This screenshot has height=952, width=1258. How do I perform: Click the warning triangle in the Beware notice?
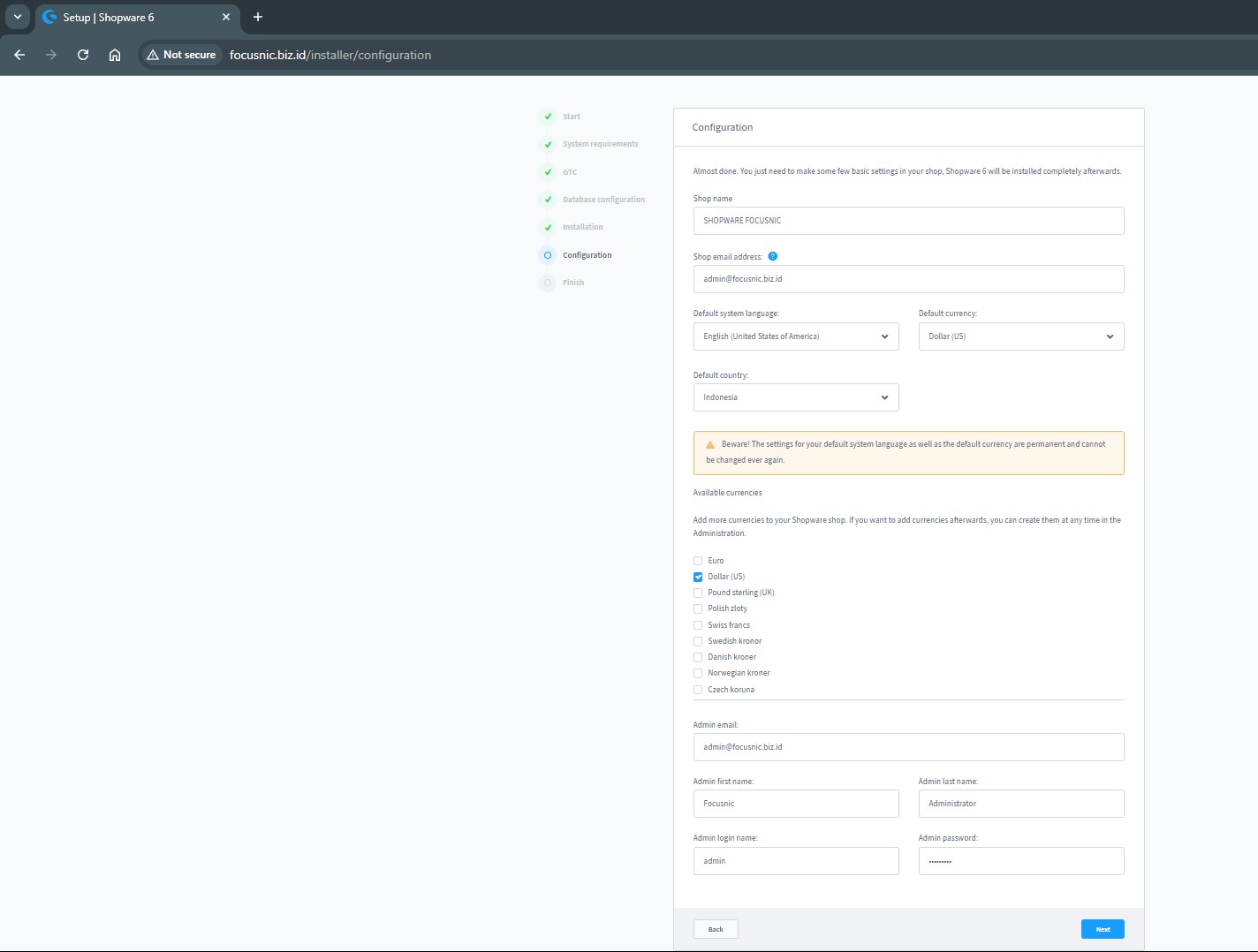[710, 445]
